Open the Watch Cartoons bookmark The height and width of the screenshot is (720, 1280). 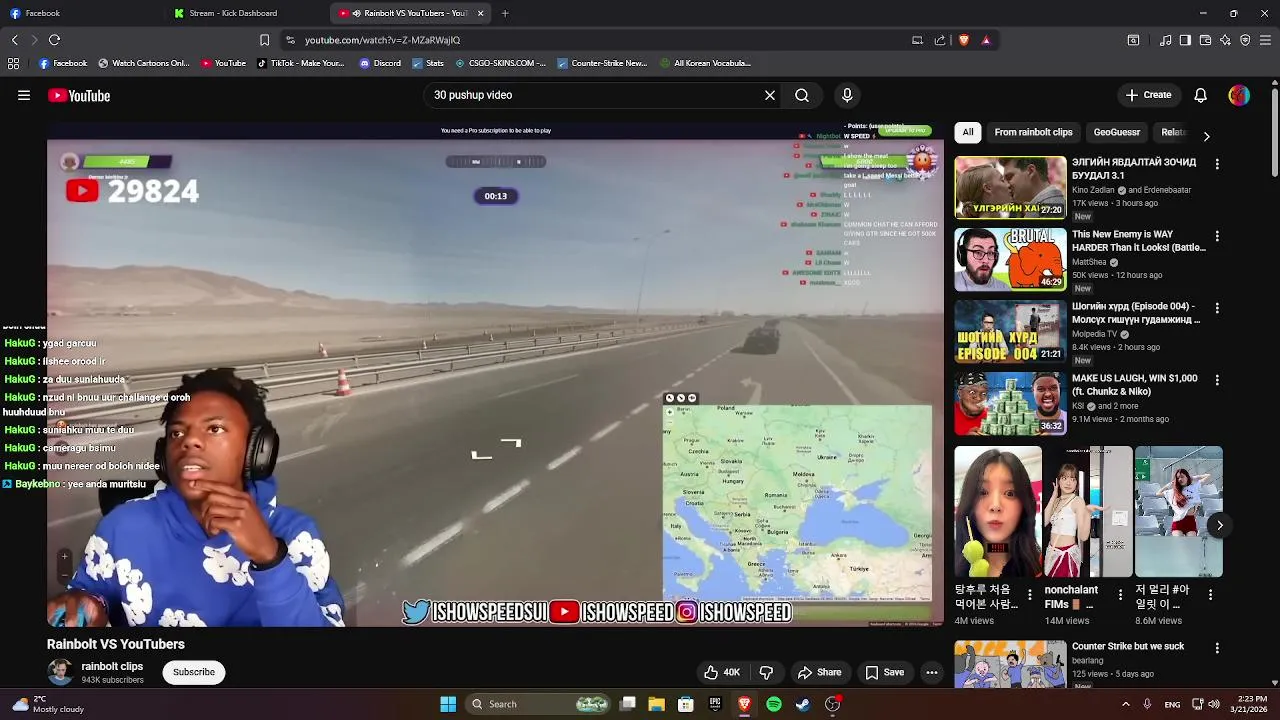coord(143,63)
